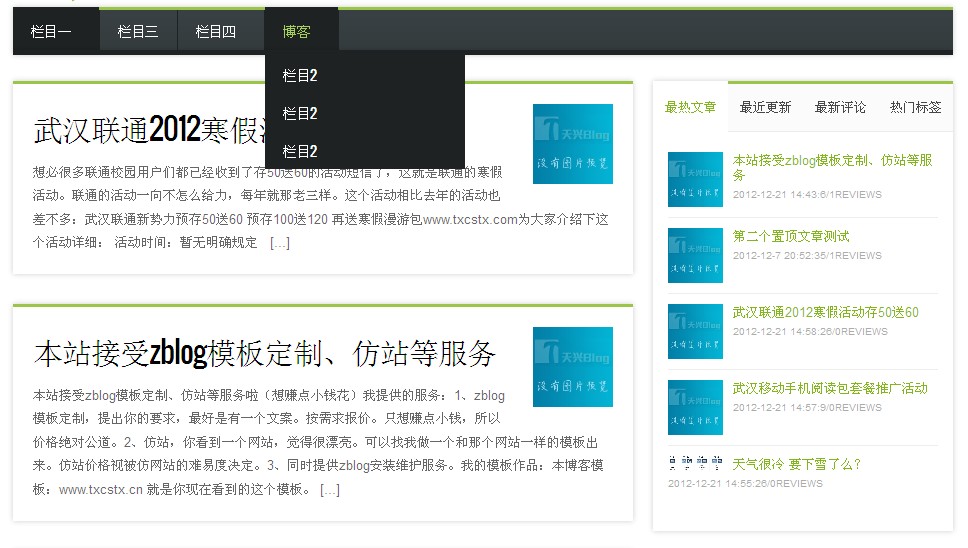
Task: Expand read-more [...] after 暂无明确规定
Action: pos(280,243)
